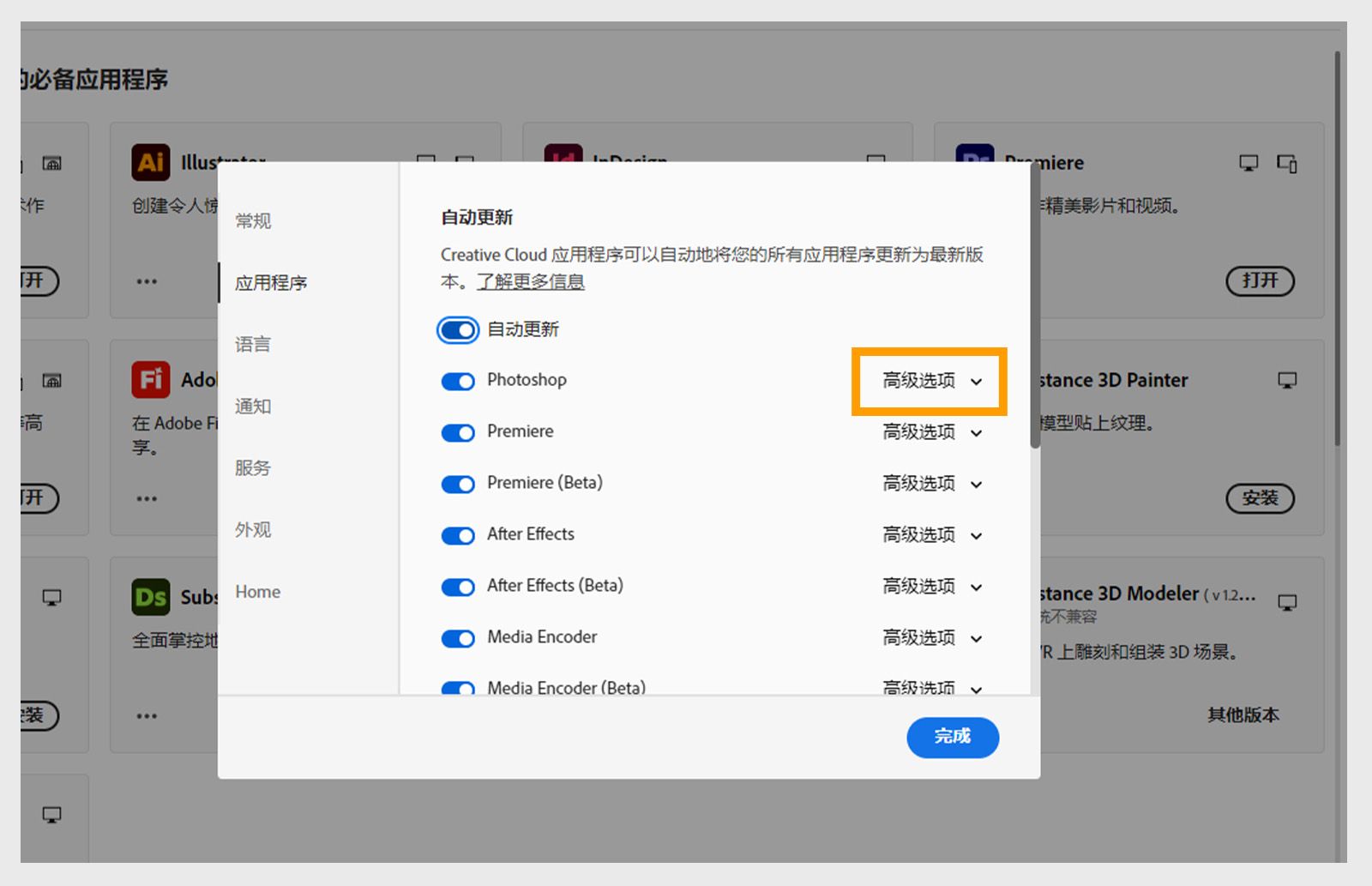The image size is (1372, 886).
Task: Open the 常规 preferences tab
Action: 253,221
